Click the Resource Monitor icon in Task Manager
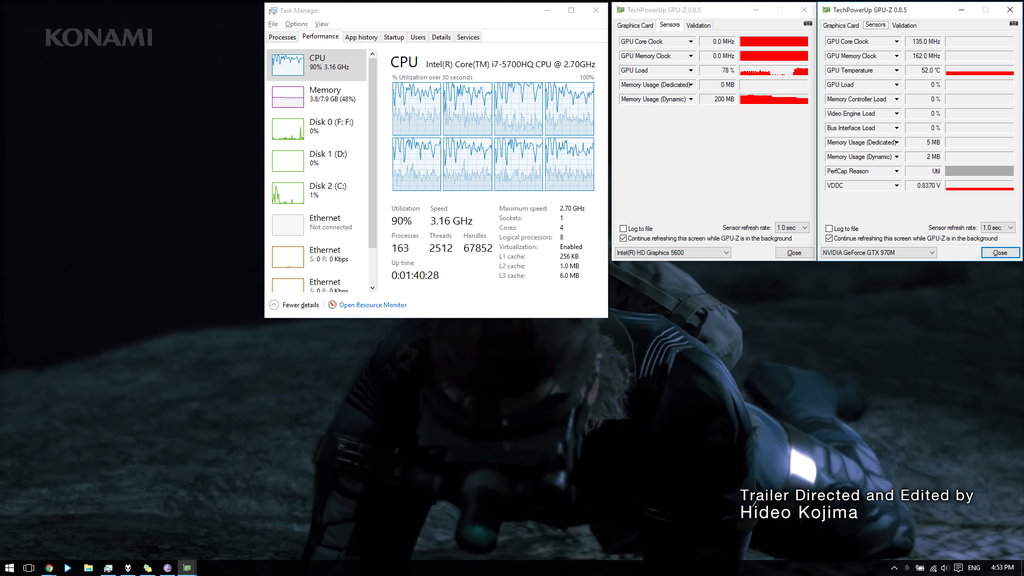The width and height of the screenshot is (1024, 576). 332,305
